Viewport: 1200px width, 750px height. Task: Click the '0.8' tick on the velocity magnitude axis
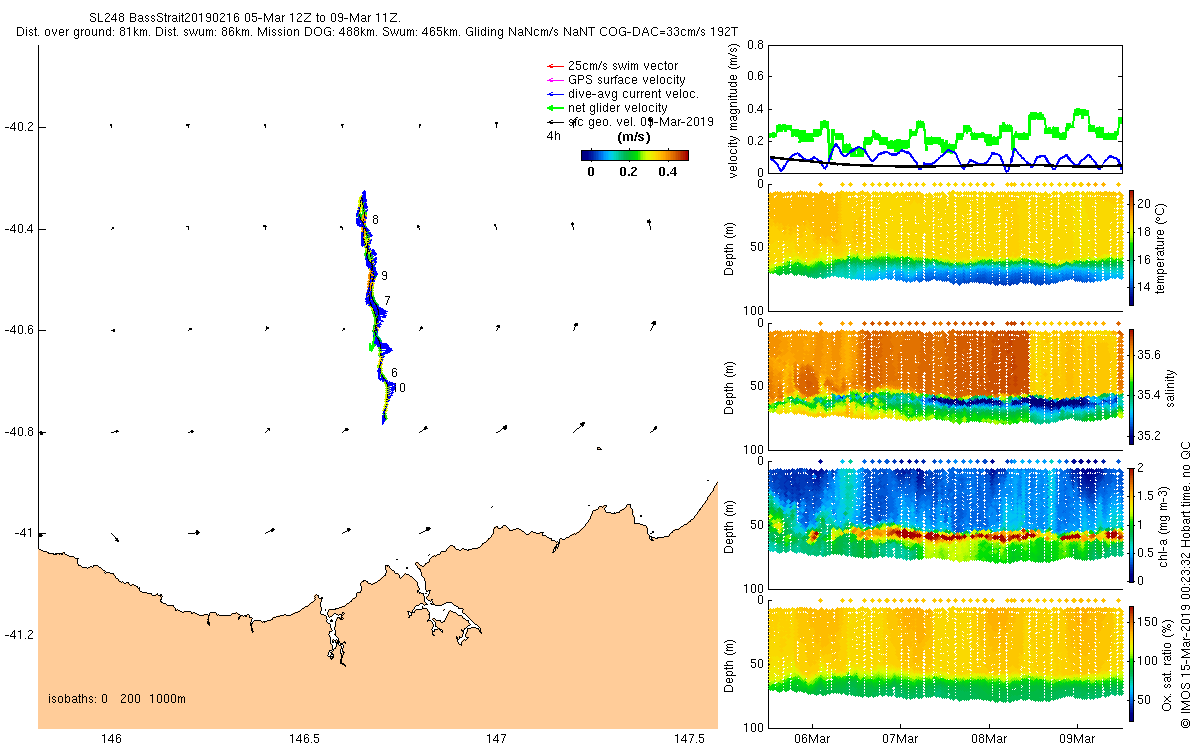click(x=755, y=46)
